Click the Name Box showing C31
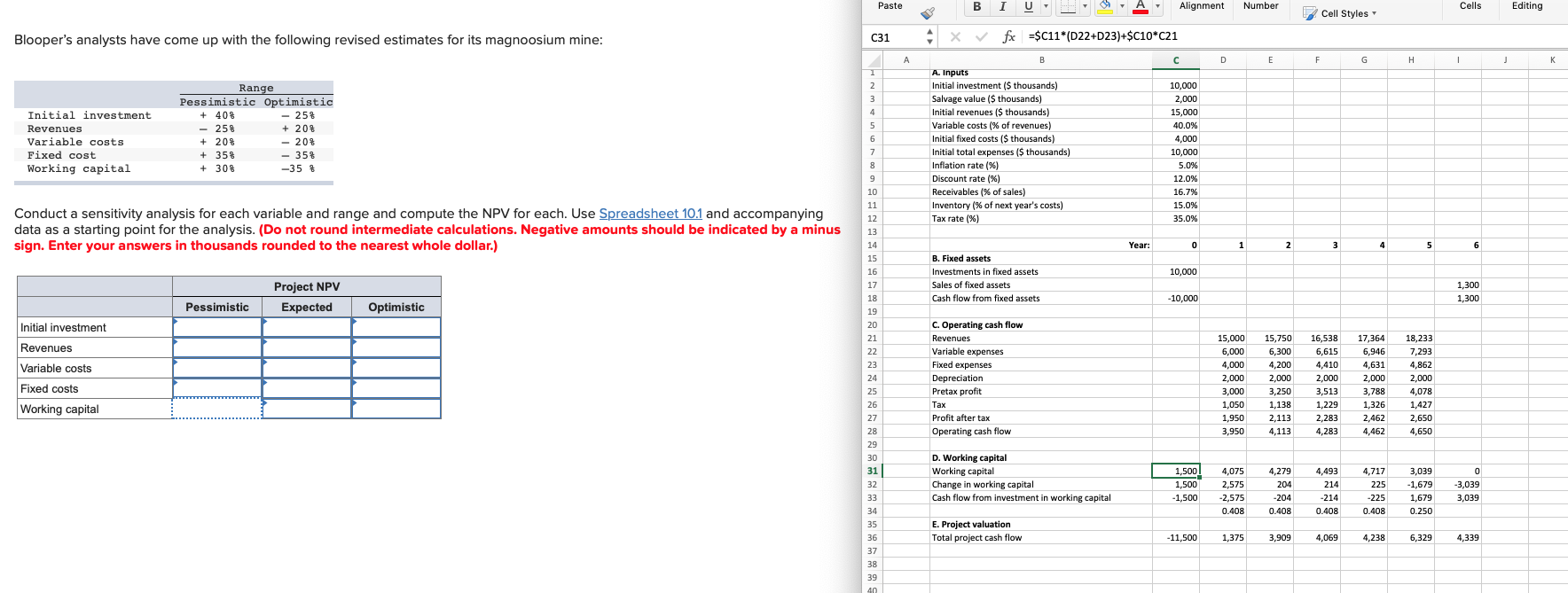Screen dimensions: 1568x593 click(894, 37)
